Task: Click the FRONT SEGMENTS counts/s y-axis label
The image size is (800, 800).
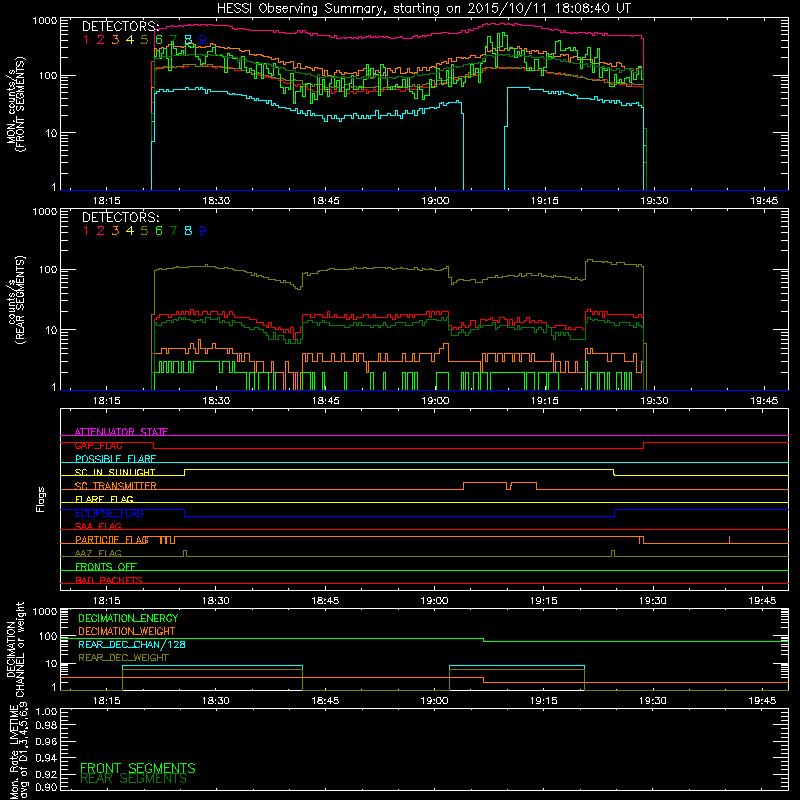Action: pos(15,104)
